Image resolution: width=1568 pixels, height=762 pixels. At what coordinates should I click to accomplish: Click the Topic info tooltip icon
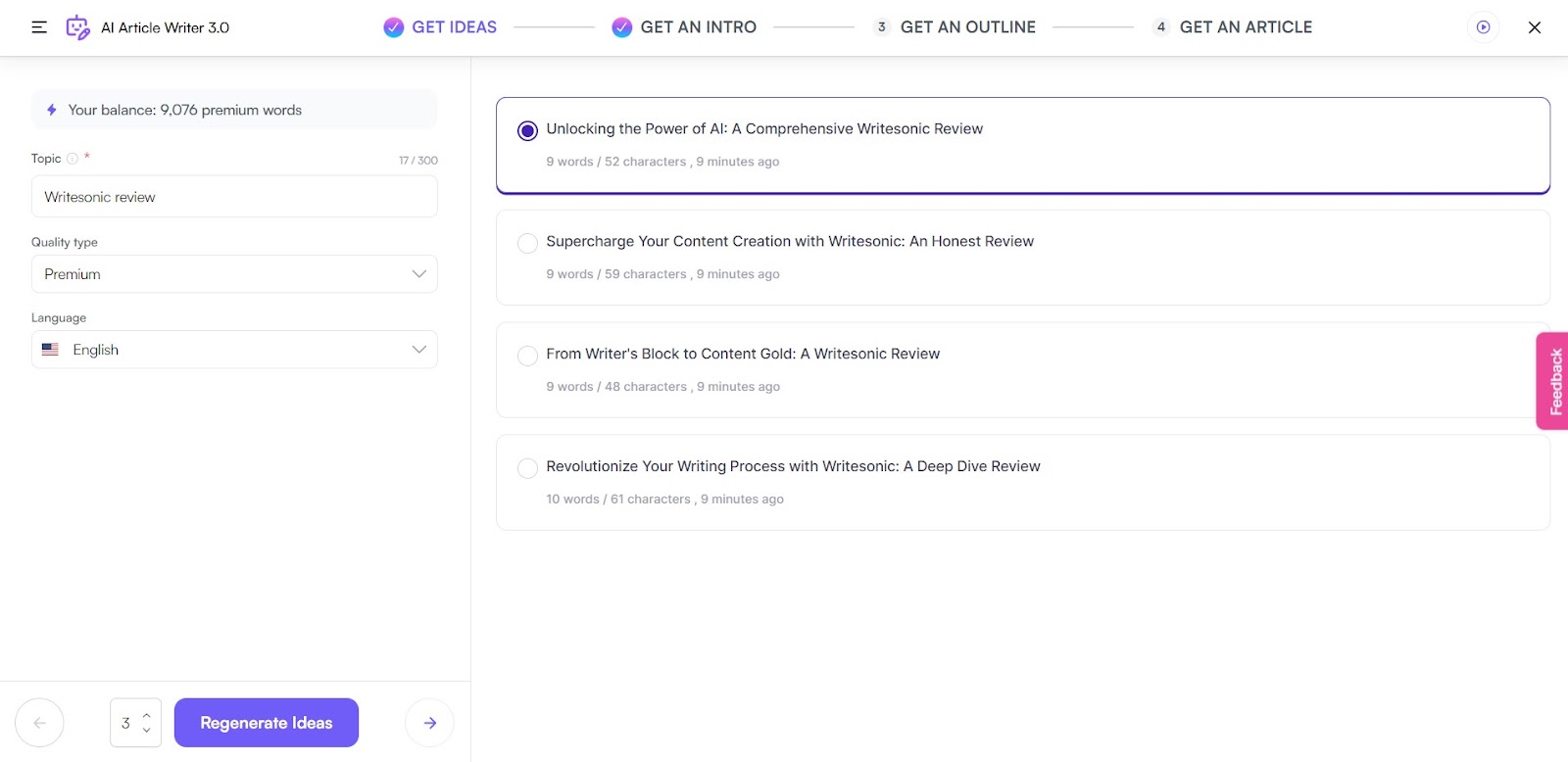tap(73, 159)
